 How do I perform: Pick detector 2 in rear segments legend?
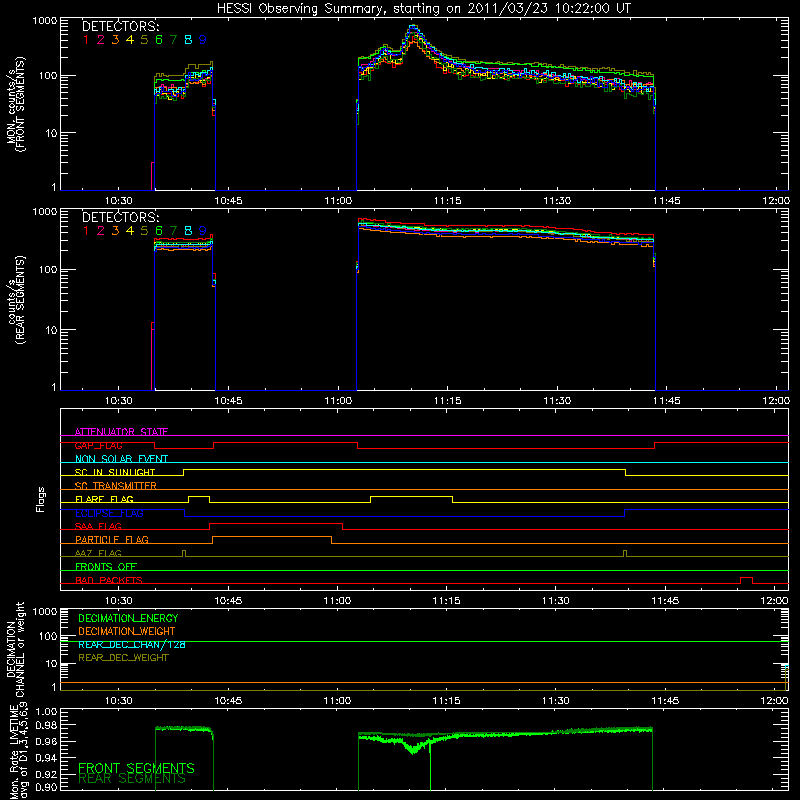(101, 231)
